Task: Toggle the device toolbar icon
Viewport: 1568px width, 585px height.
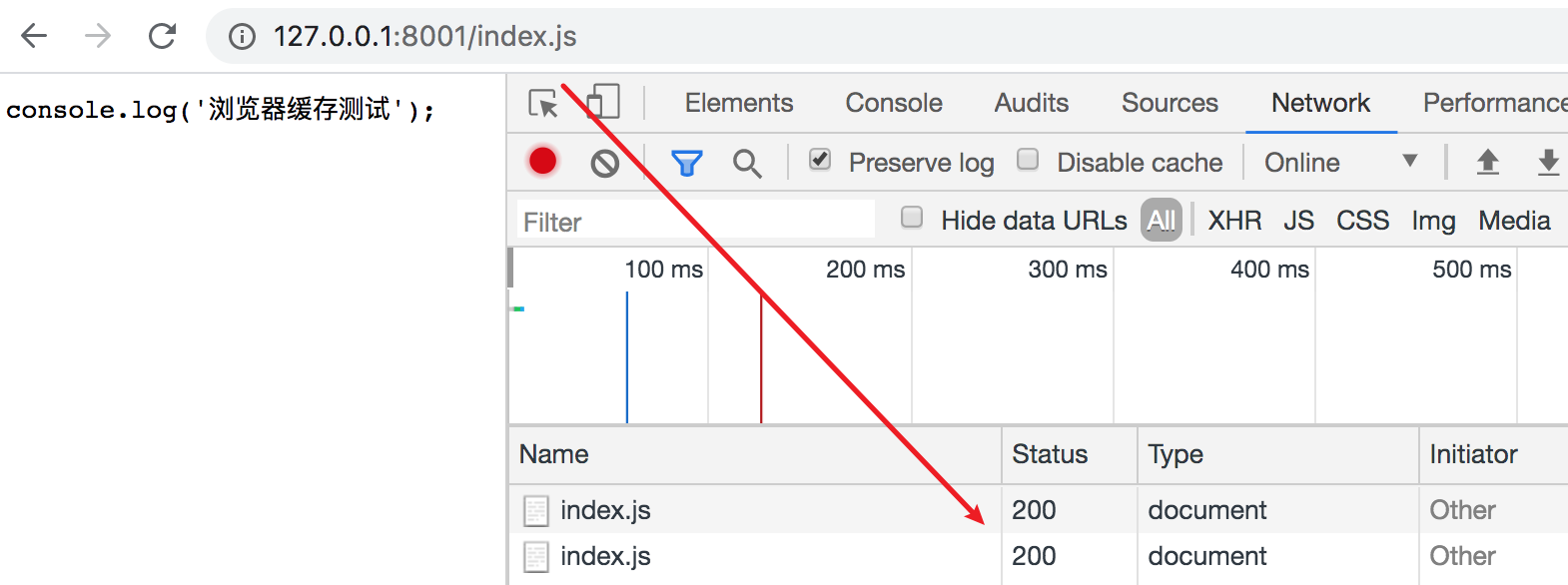Action: click(x=603, y=102)
